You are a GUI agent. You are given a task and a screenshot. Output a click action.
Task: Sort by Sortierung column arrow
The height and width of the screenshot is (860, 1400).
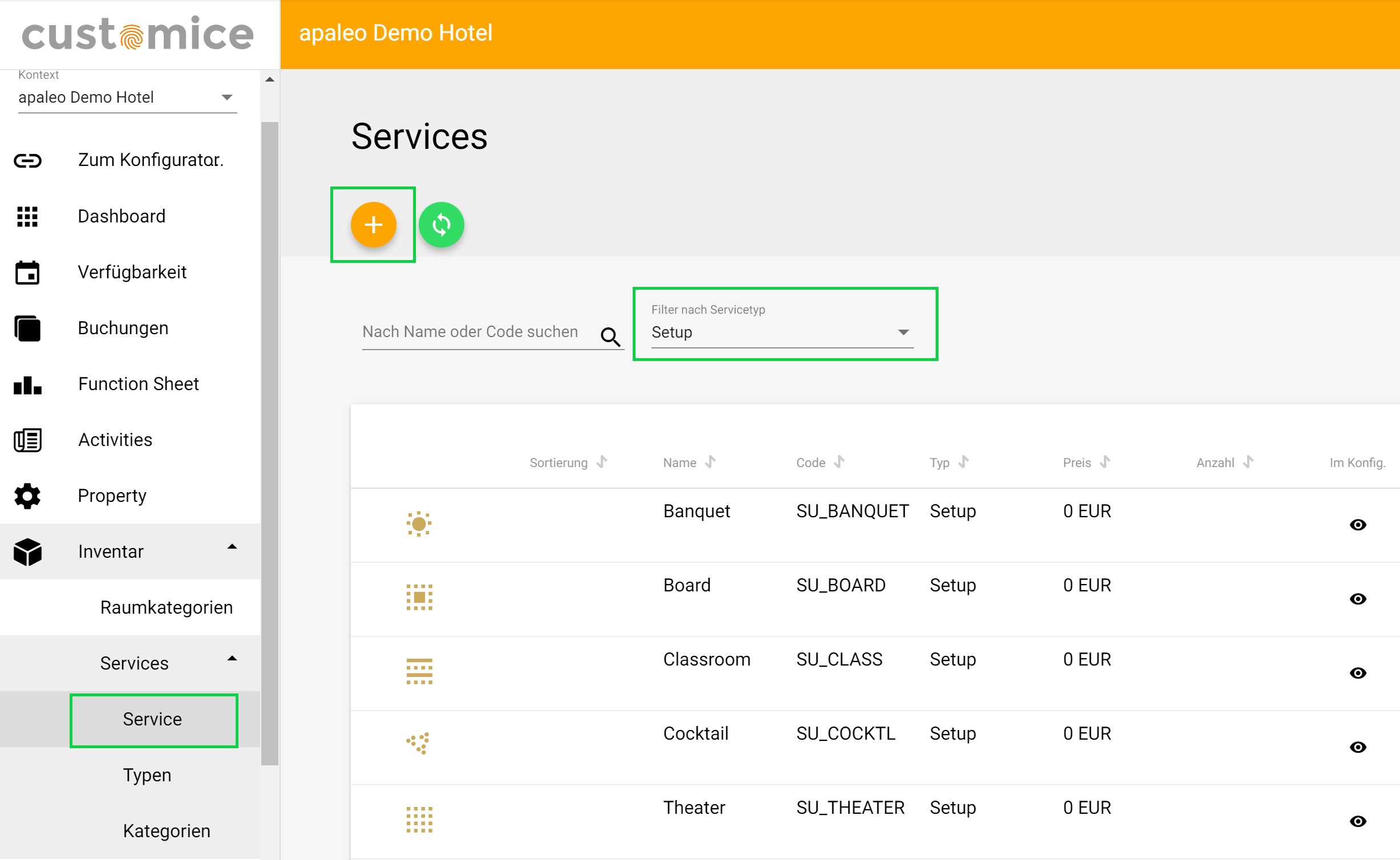(602, 461)
